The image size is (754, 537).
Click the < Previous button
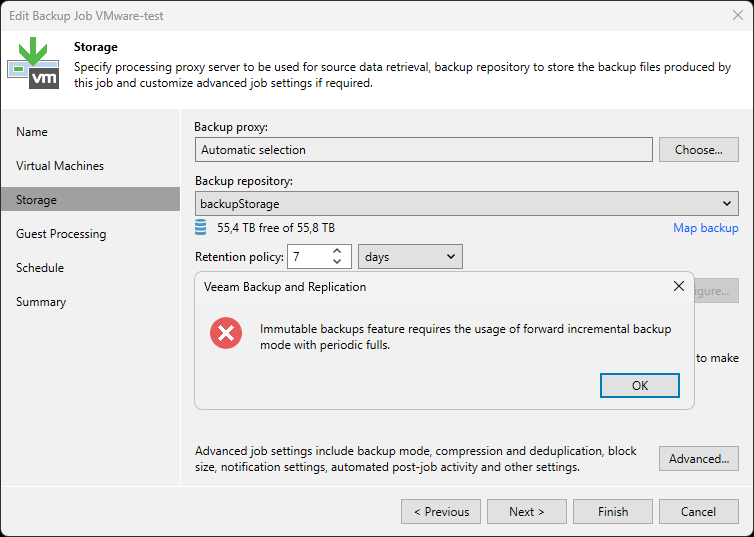coord(441,512)
